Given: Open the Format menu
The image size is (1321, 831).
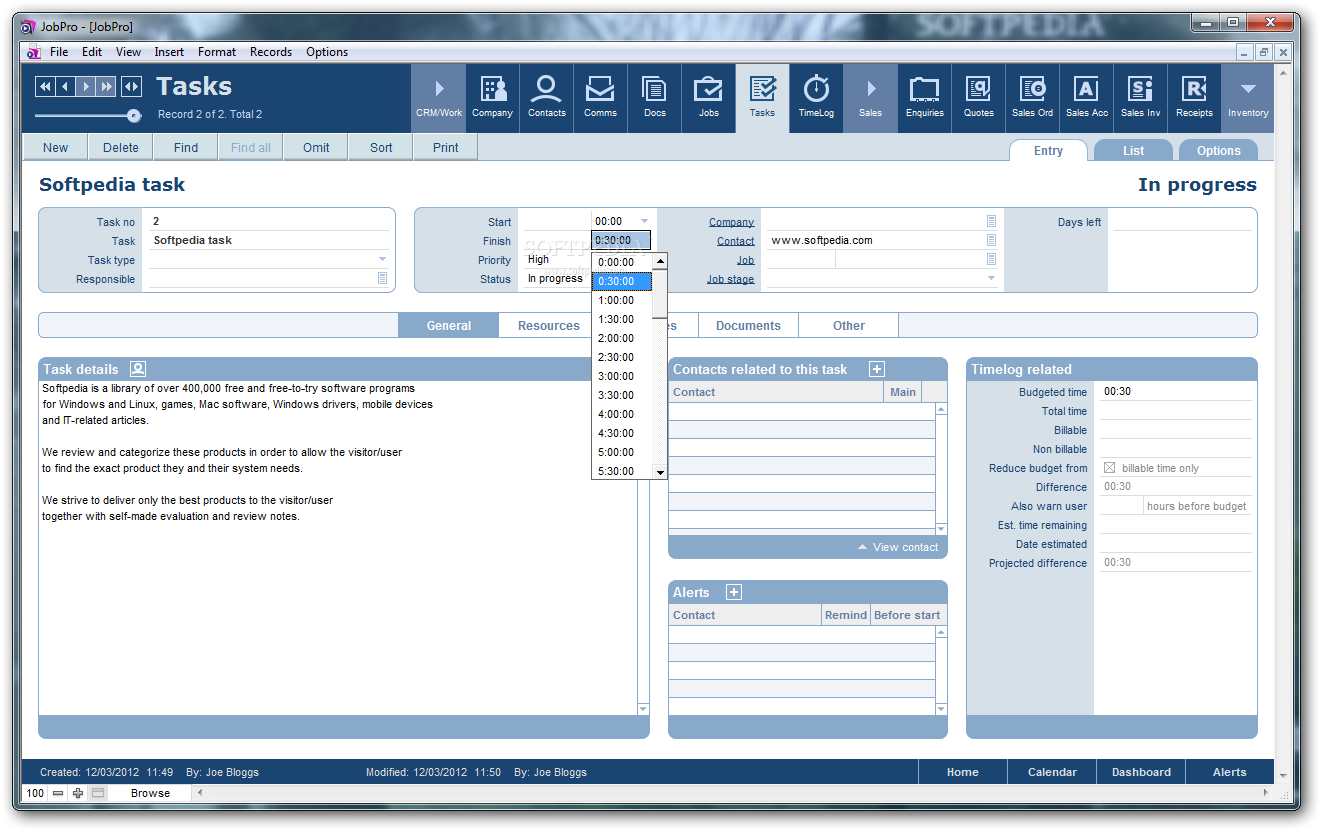Looking at the screenshot, I should (x=217, y=52).
